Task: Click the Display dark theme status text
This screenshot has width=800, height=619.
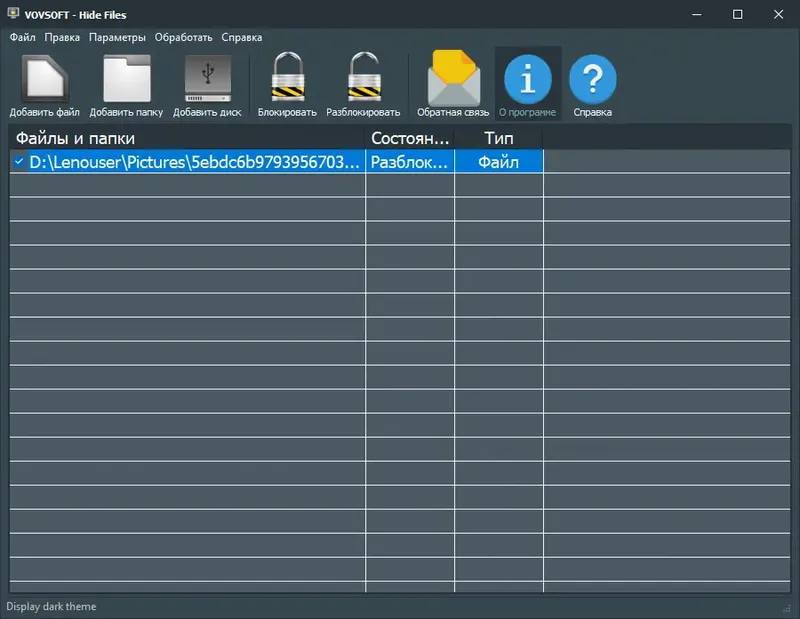Action: tap(51, 606)
